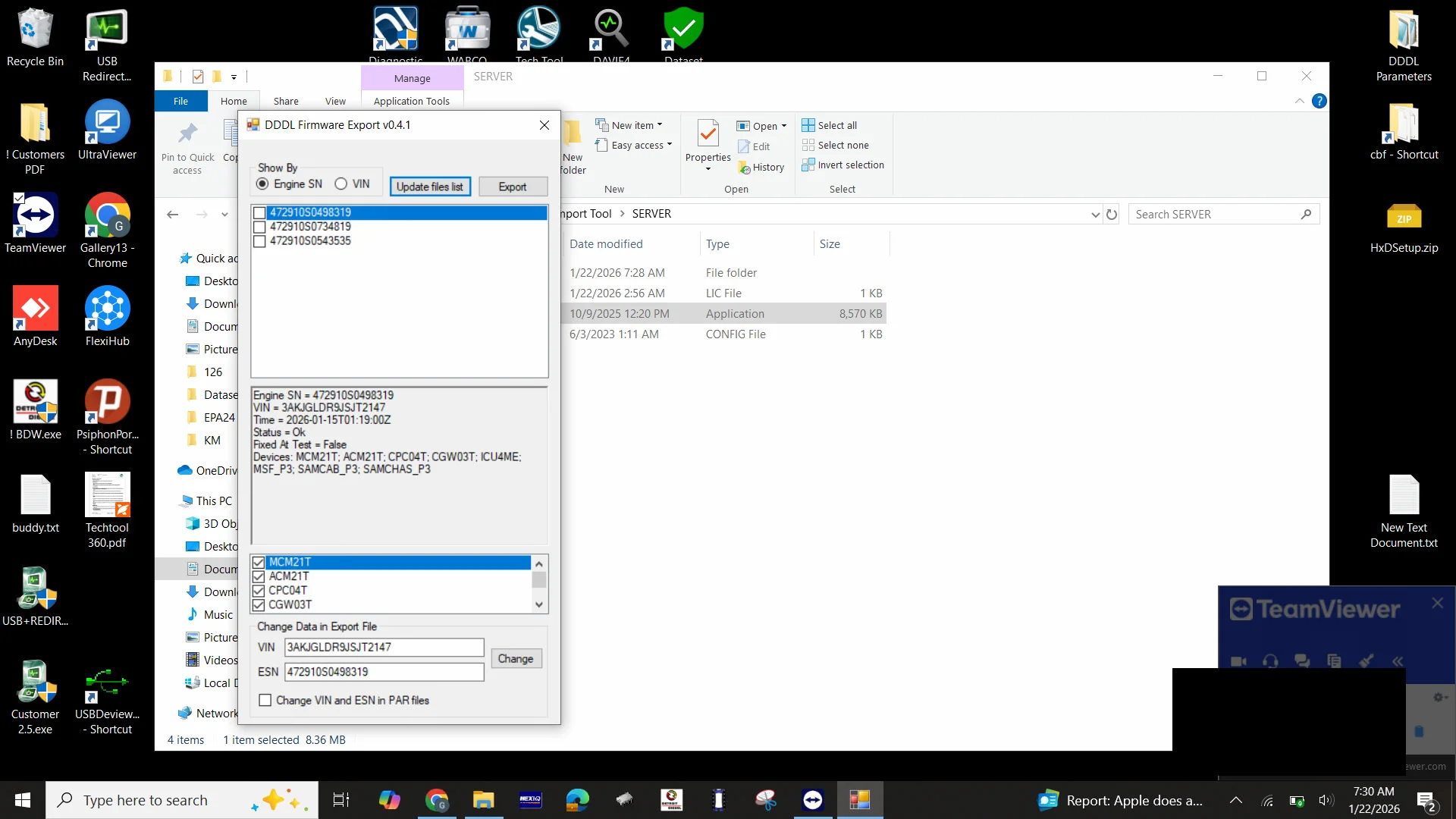Switch to the View ribbon tab
1456x819 pixels.
pos(335,101)
